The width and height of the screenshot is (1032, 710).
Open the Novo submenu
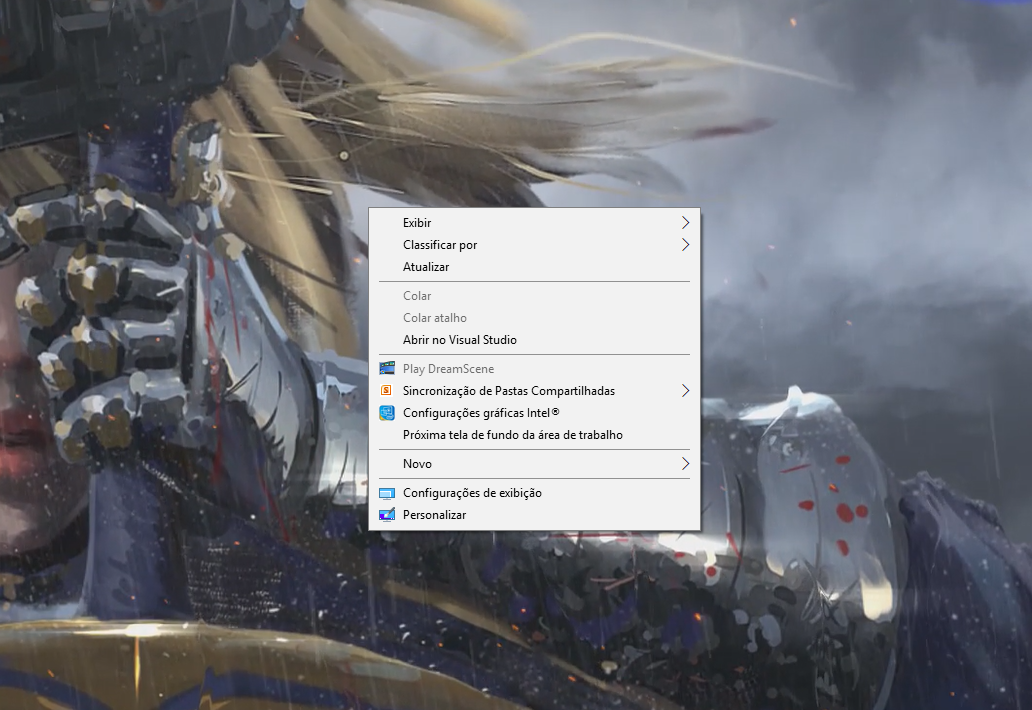(x=534, y=464)
